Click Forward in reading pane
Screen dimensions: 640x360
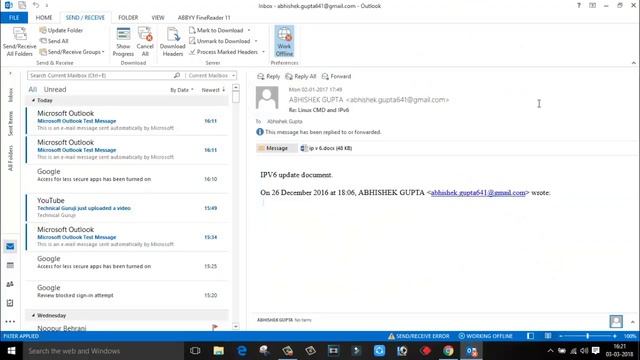pos(336,76)
